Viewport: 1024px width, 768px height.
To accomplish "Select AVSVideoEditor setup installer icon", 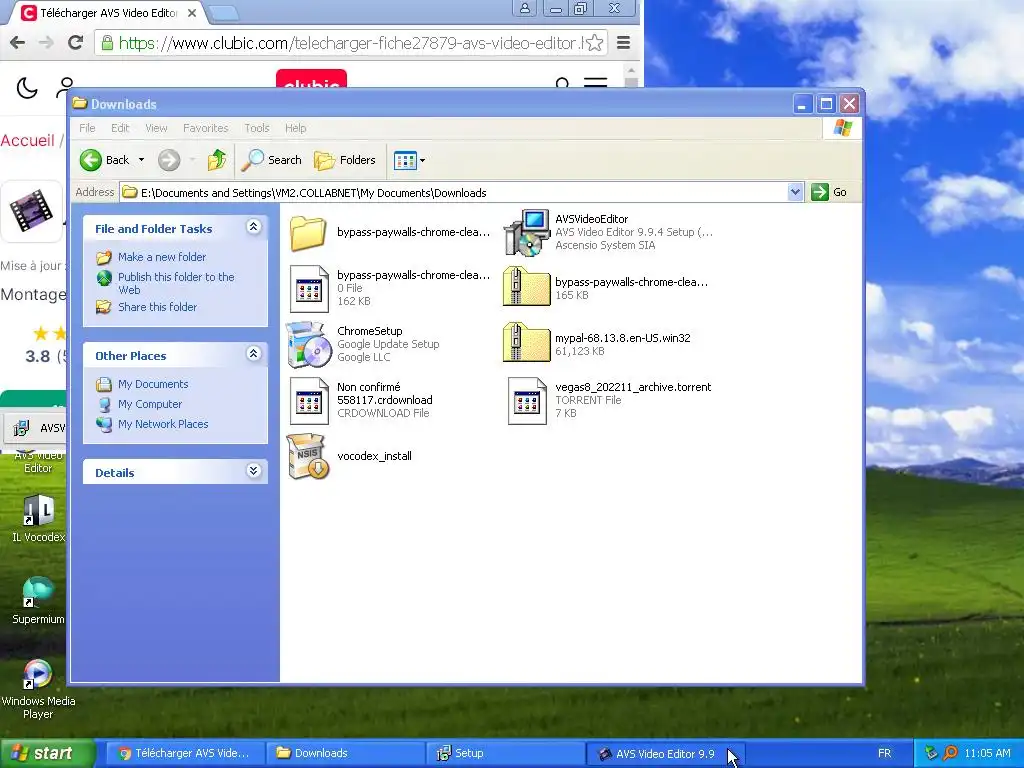I will (526, 232).
